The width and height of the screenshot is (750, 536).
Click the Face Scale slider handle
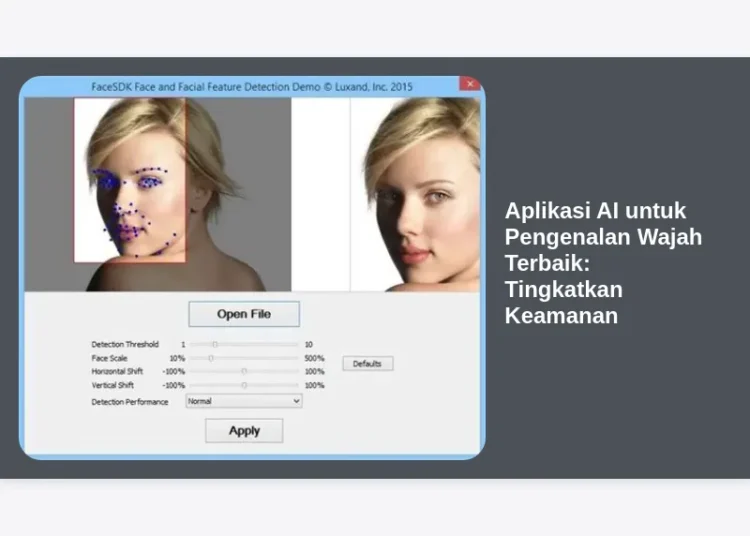210,357
